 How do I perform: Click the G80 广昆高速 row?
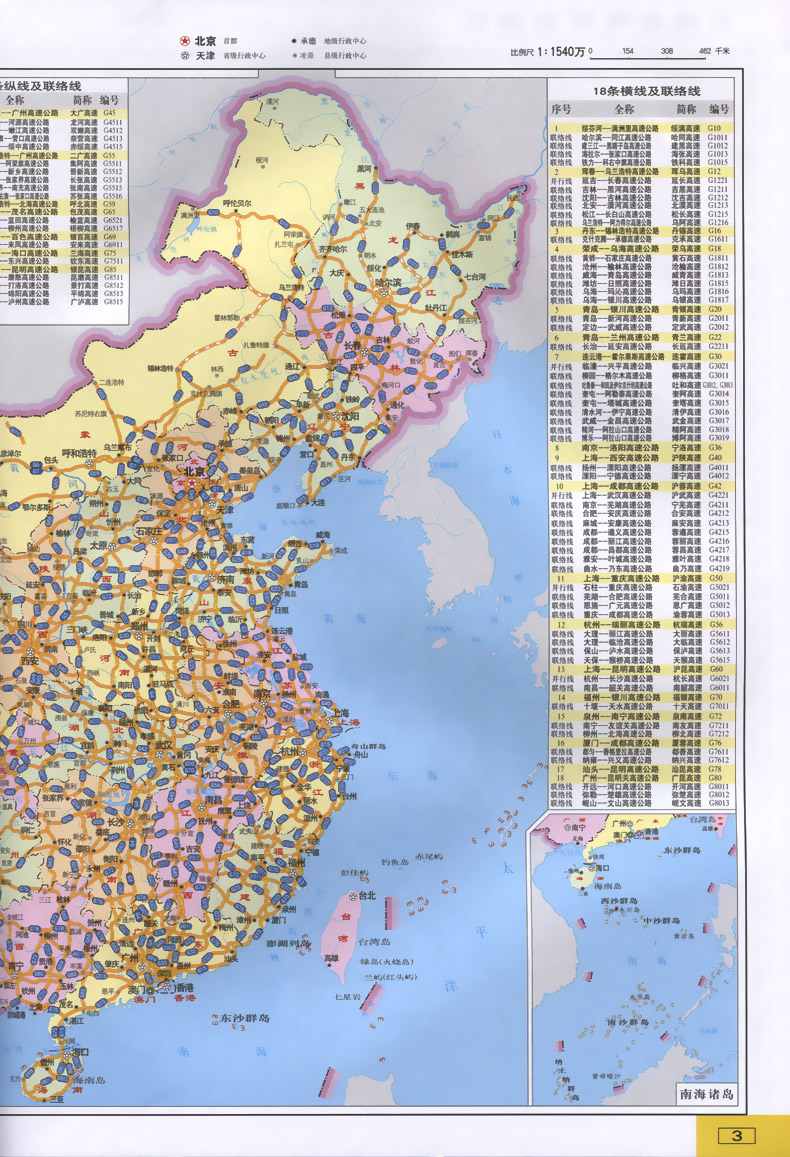tap(641, 778)
